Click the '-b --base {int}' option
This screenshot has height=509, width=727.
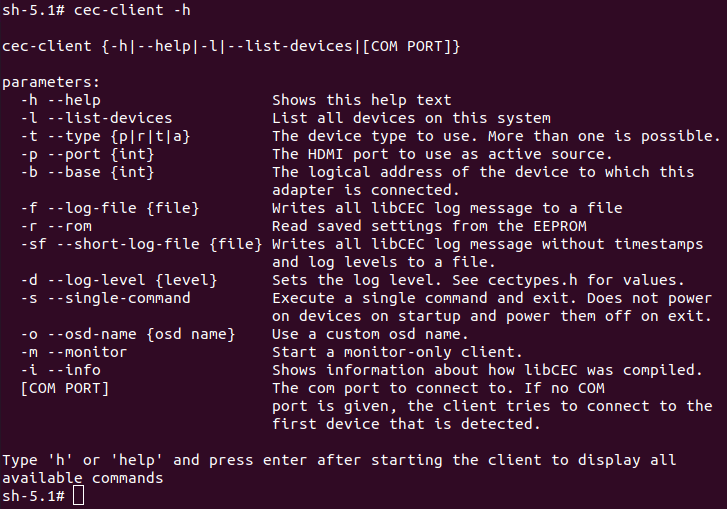[x=87, y=172]
